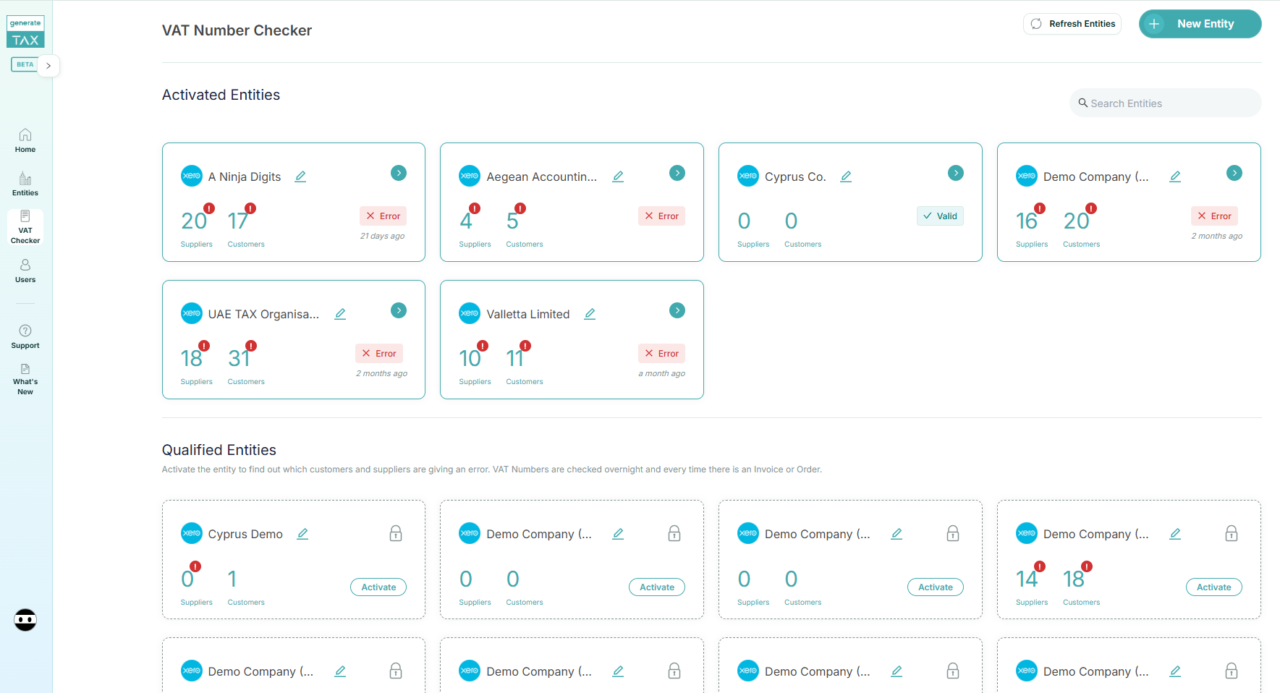Click the Refresh Entities button
Screen dimensions: 1280x693
tap(1072, 23)
